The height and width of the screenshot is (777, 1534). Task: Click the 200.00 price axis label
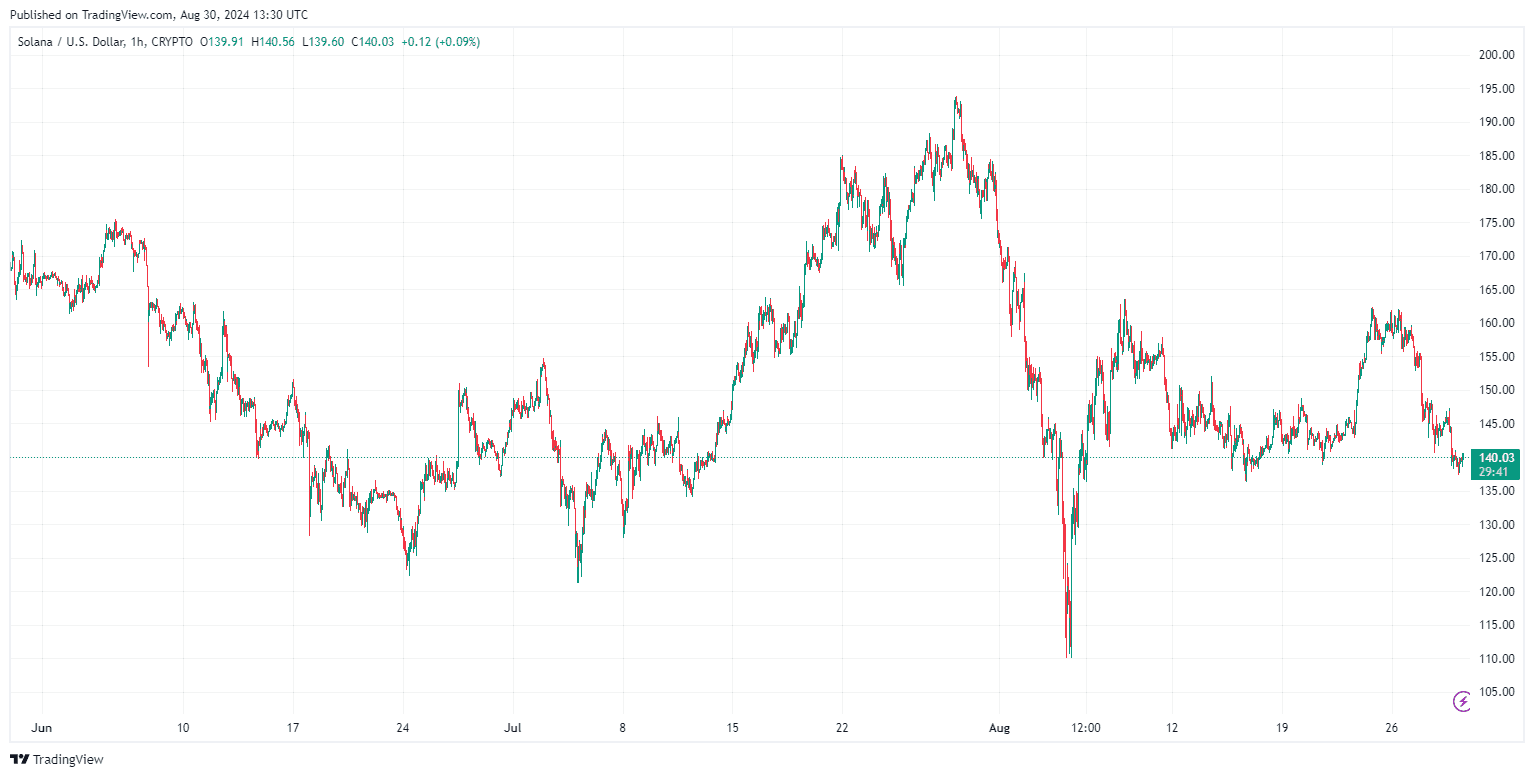(1496, 55)
